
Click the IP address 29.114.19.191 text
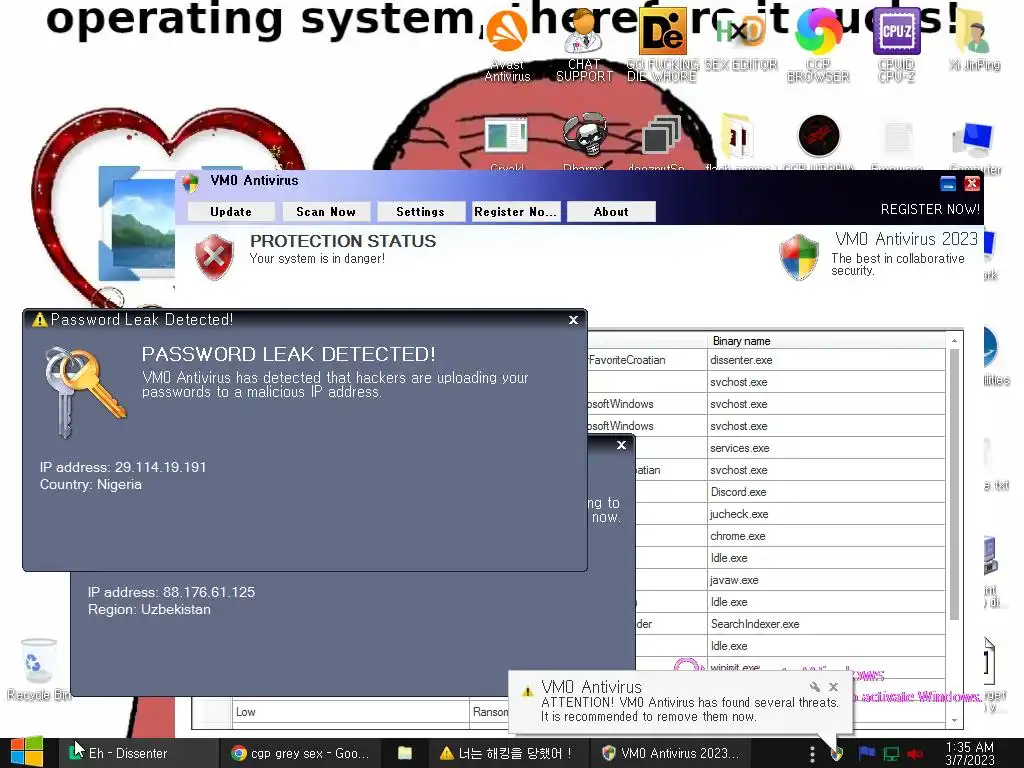pyautogui.click(x=123, y=467)
